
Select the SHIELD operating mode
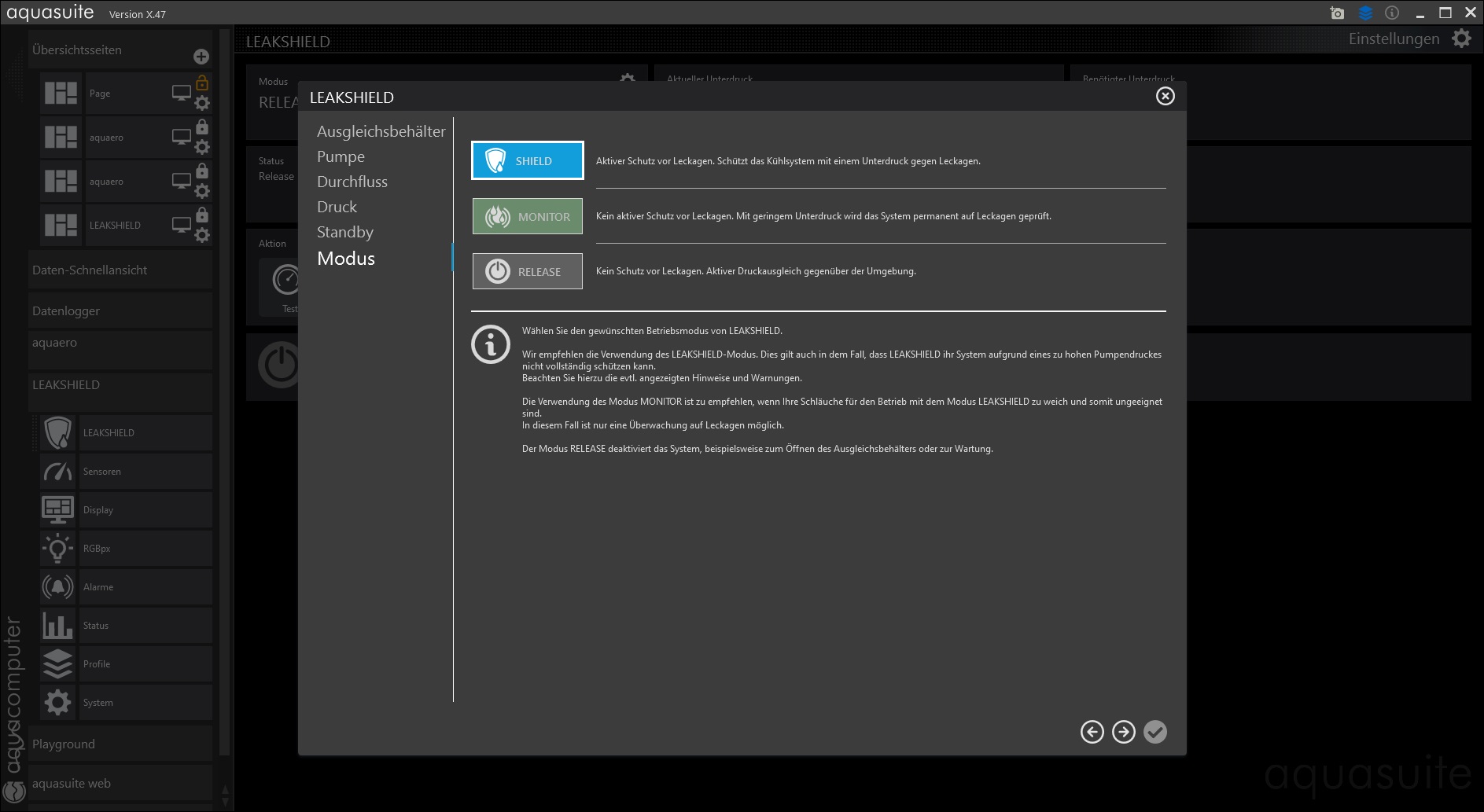point(527,160)
